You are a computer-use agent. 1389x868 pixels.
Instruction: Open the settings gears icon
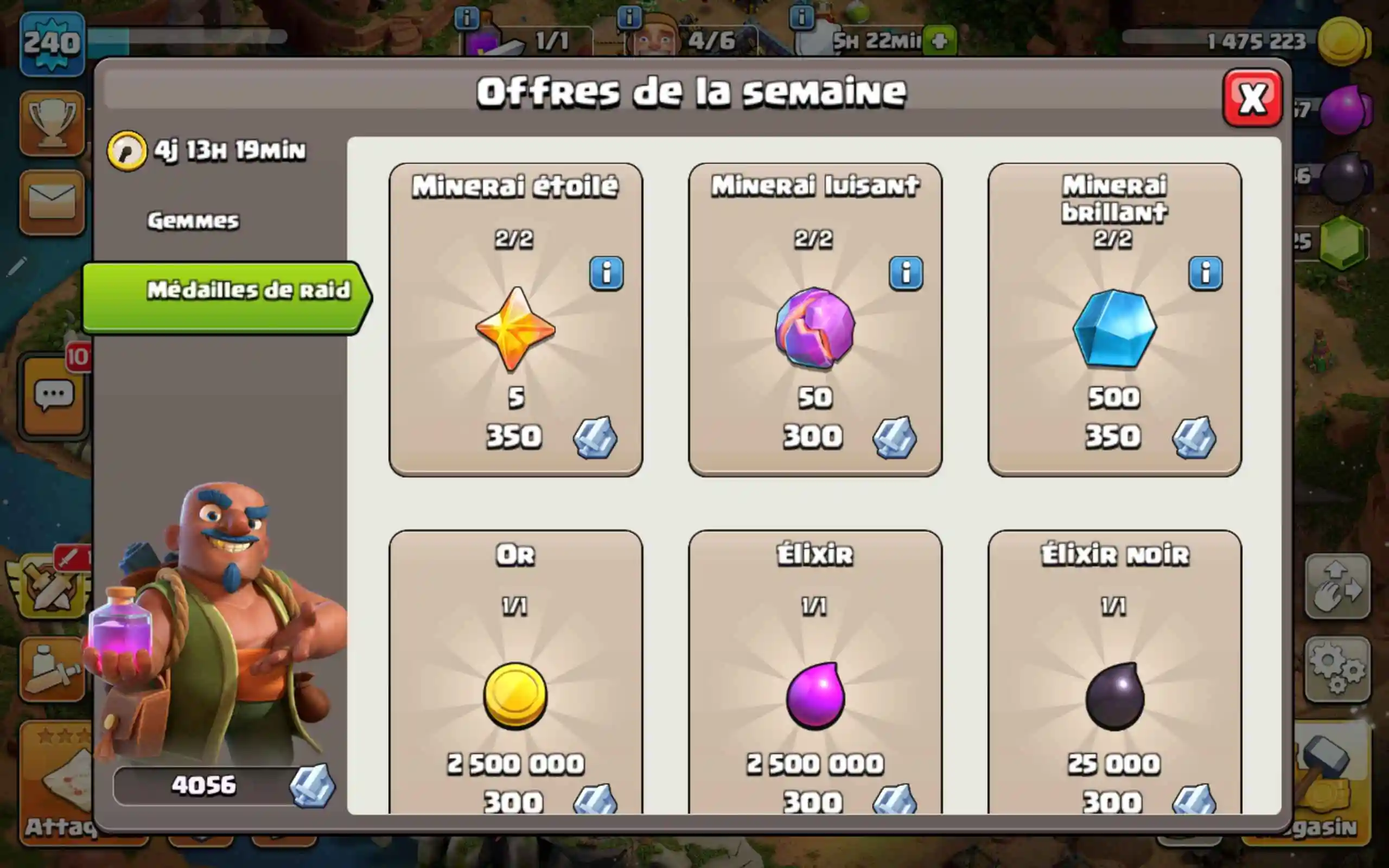click(x=1337, y=669)
